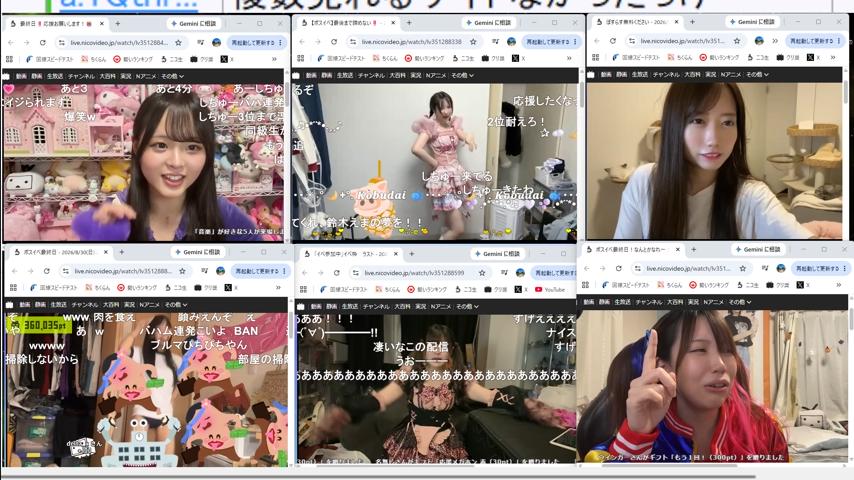Reload the ボスイベ最終日！なんとかなれー window
Screen dimensions: 854x480
pos(619,268)
